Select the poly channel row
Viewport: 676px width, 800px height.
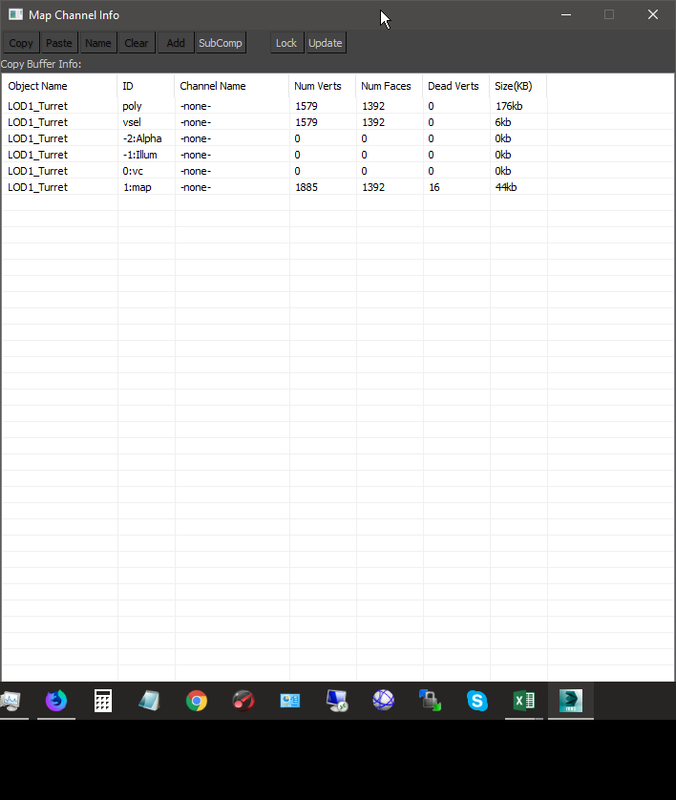[x=337, y=106]
